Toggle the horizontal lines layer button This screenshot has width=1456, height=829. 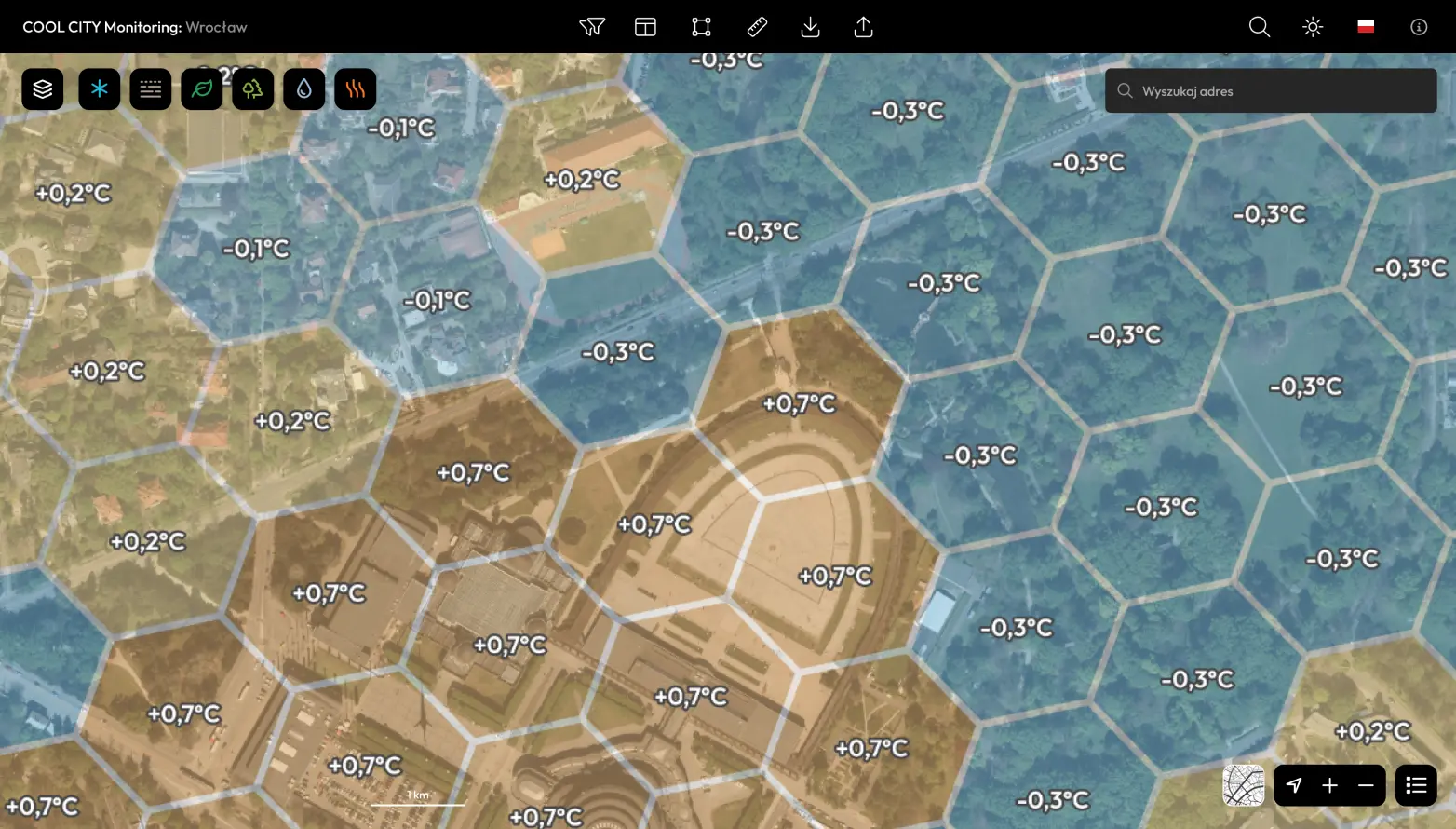[151, 89]
